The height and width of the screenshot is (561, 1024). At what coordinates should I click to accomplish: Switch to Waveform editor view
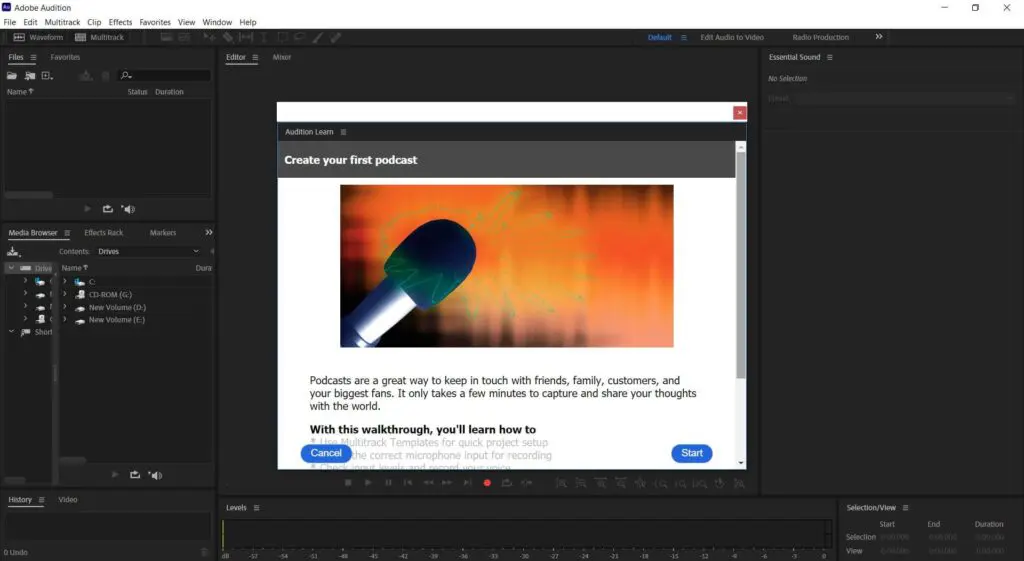38,37
